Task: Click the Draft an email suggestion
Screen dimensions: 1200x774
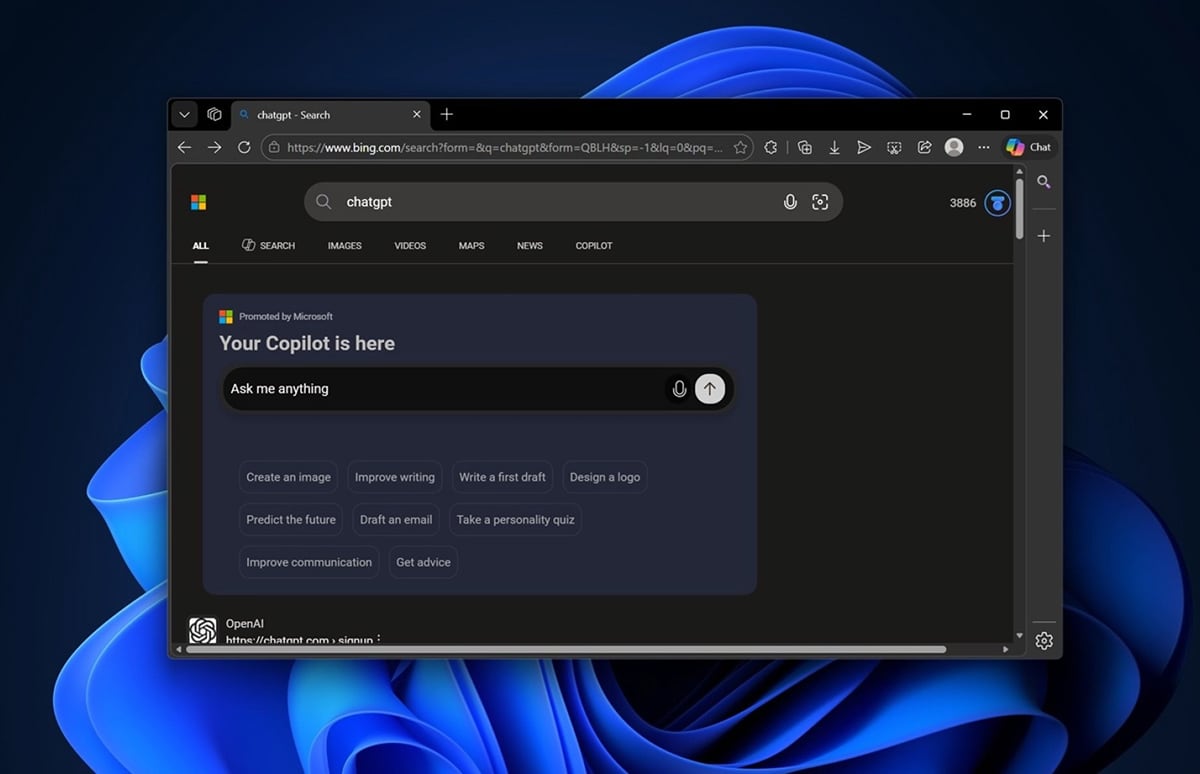Action: pyautogui.click(x=396, y=520)
